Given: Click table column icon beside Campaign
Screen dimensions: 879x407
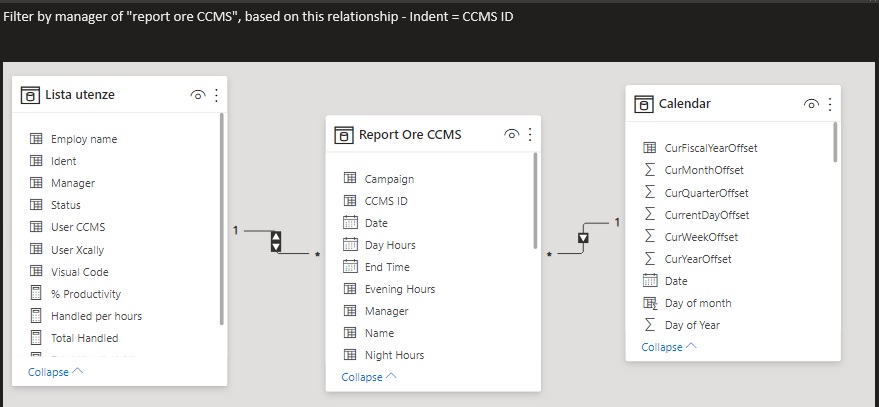Looking at the screenshot, I should tap(350, 178).
